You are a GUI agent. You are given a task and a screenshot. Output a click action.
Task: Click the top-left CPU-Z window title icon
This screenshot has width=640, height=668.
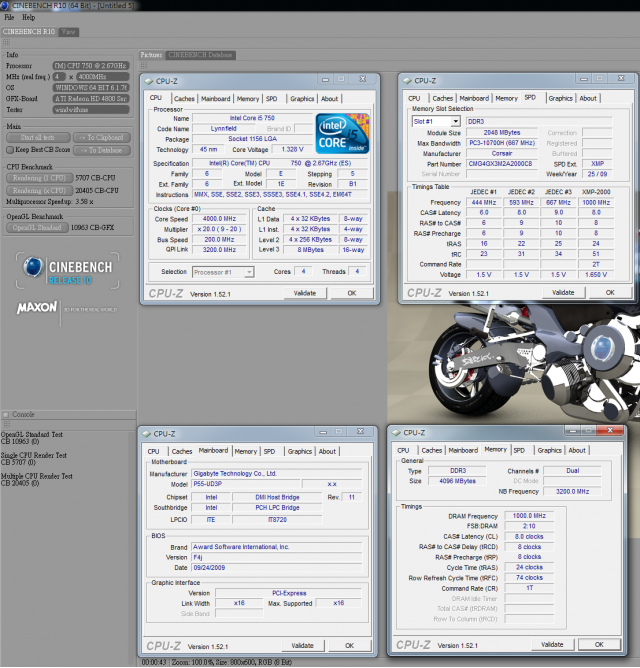tap(149, 81)
